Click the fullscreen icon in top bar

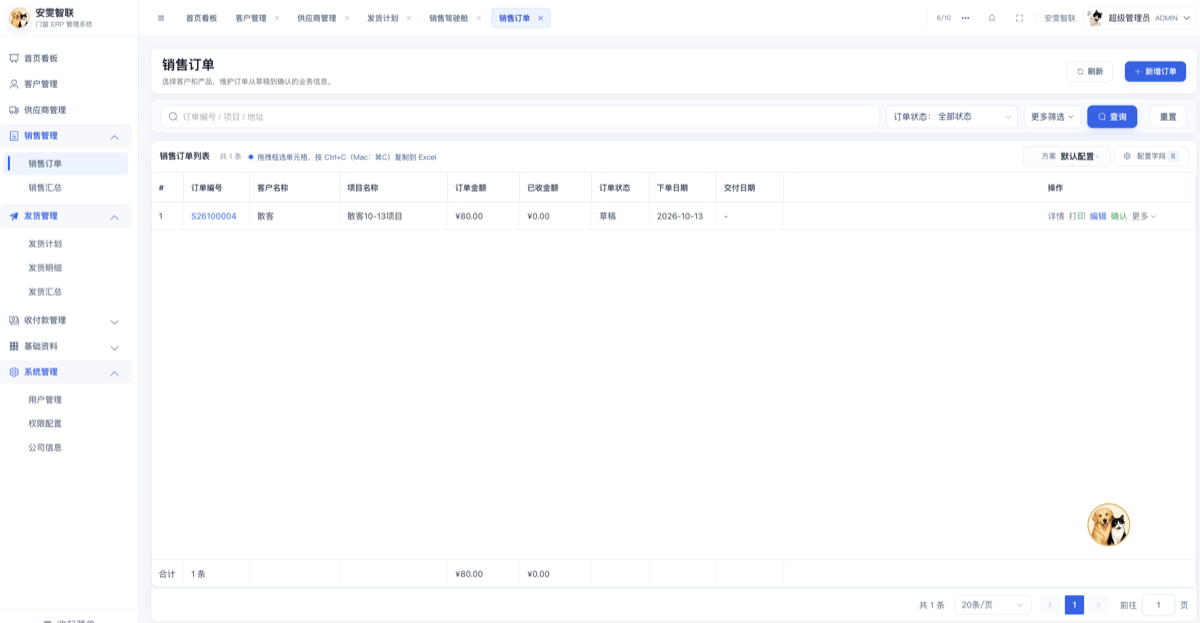coord(1019,18)
